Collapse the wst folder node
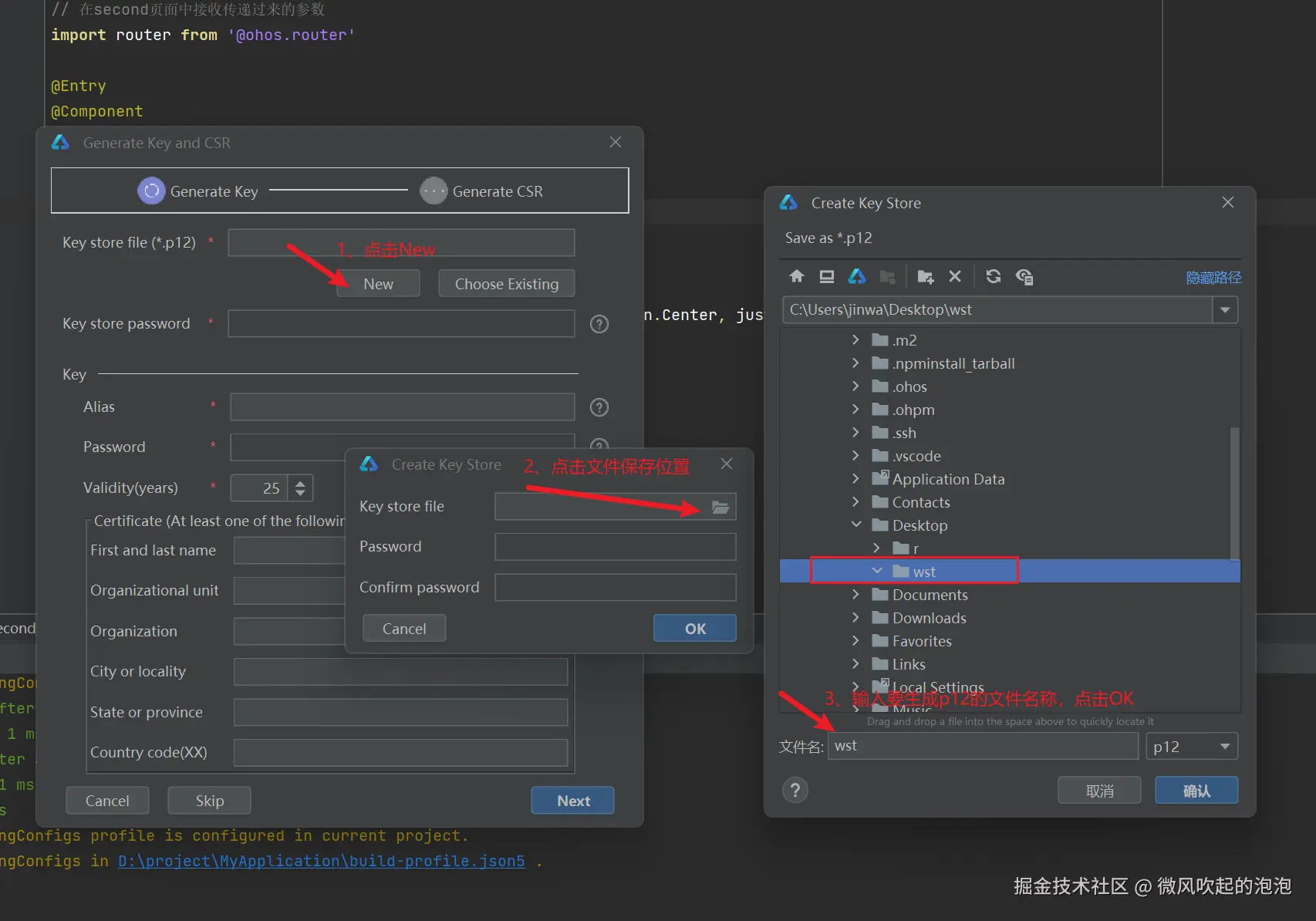This screenshot has width=1316, height=921. click(x=877, y=572)
